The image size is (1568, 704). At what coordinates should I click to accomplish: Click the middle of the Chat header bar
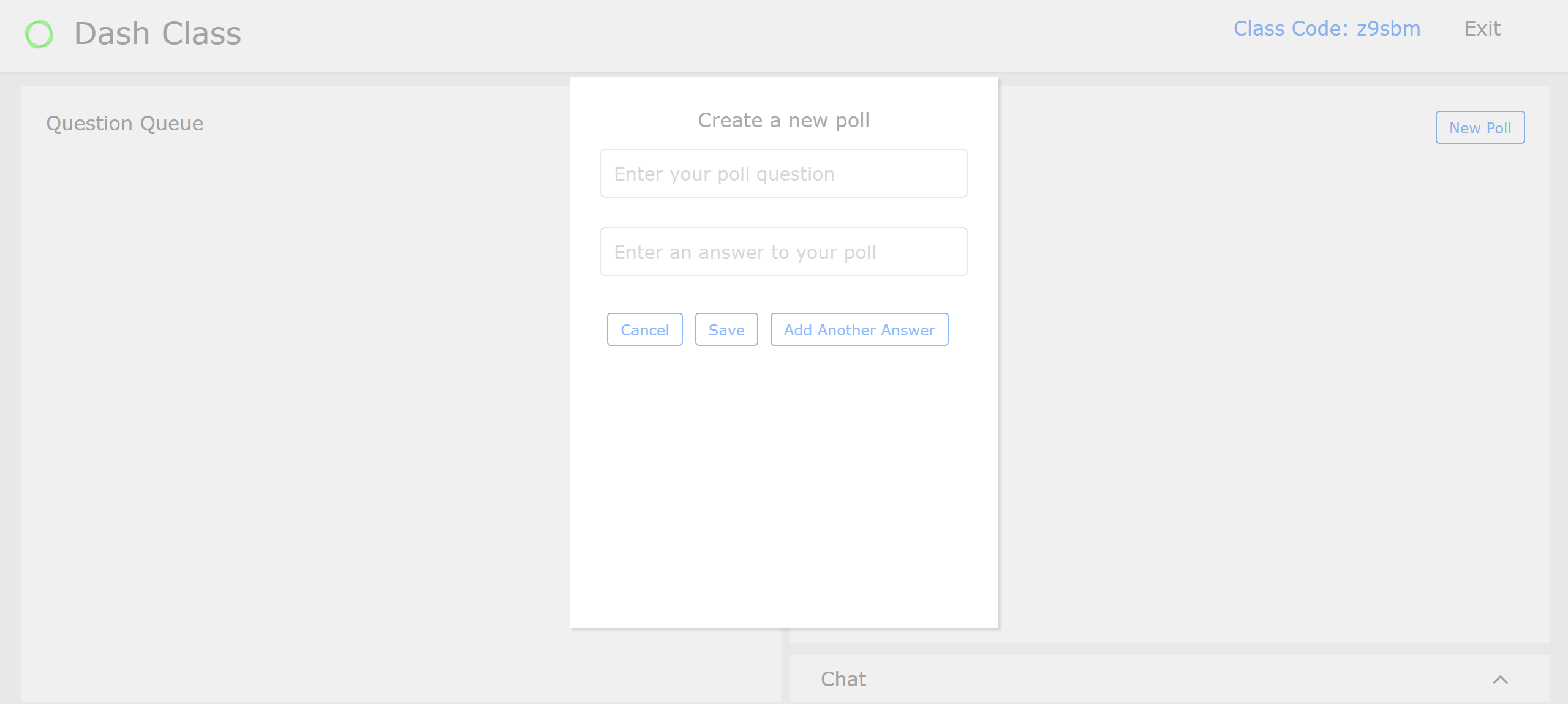point(1164,680)
